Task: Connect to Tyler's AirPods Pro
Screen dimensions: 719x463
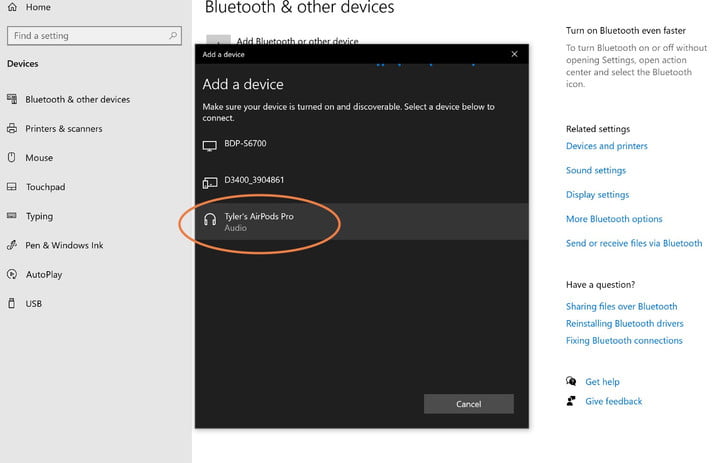Action: [362, 221]
